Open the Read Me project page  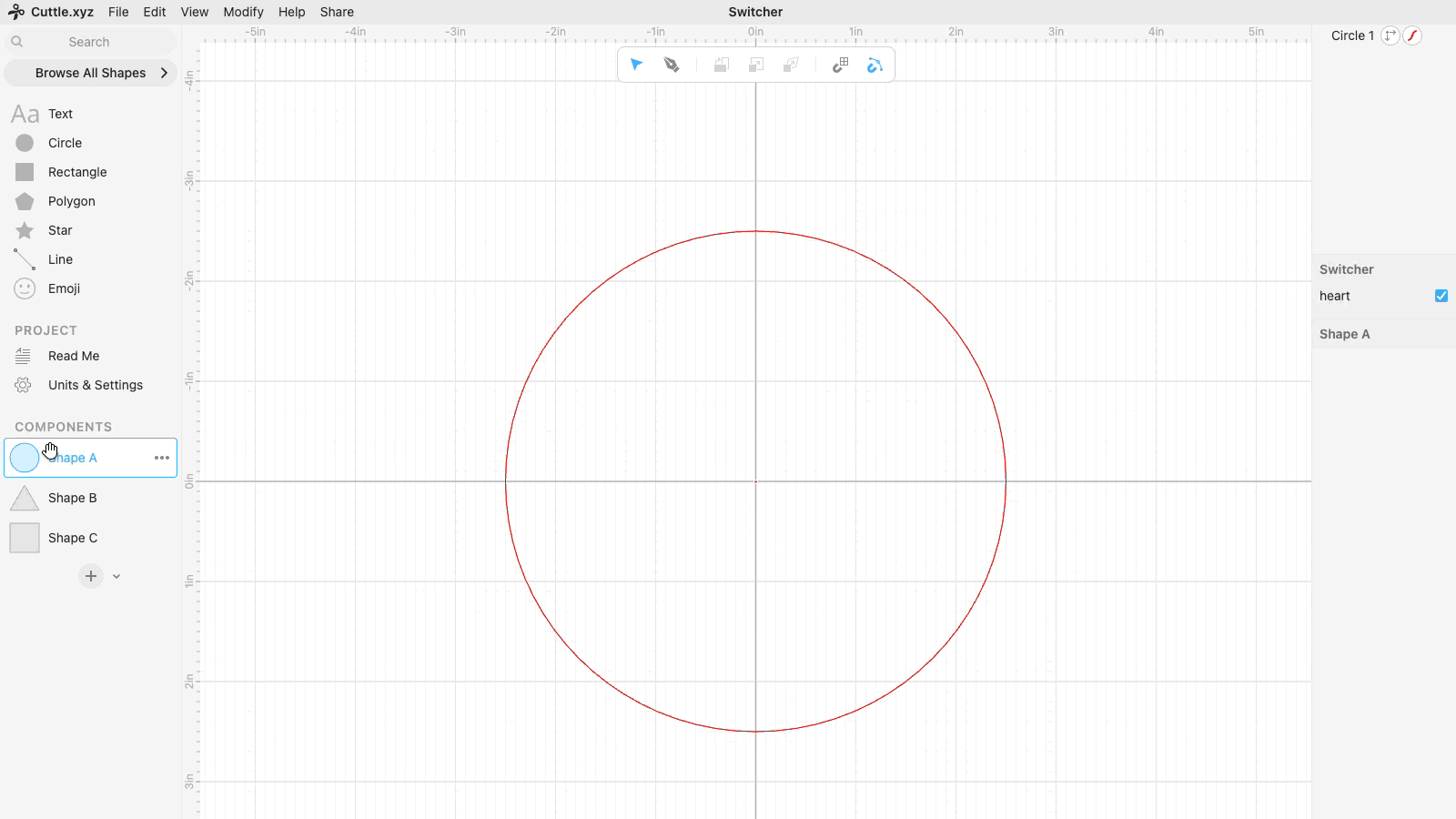(x=74, y=356)
